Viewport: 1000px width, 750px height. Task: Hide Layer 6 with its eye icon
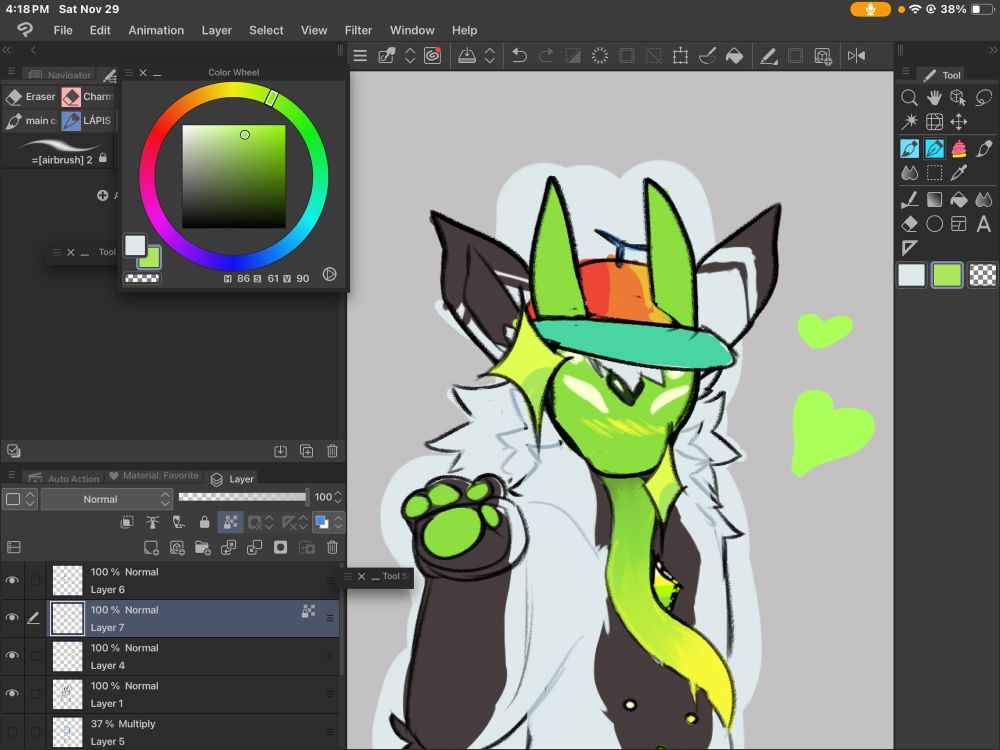pos(11,580)
